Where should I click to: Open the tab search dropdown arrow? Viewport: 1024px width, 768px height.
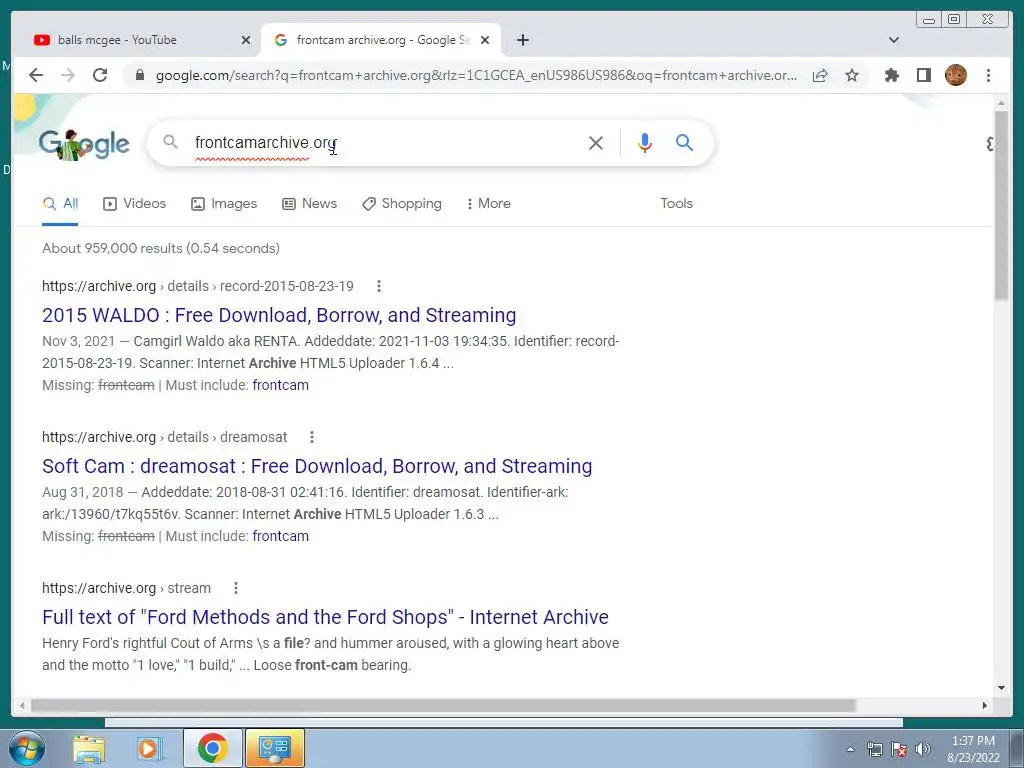pyautogui.click(x=894, y=40)
